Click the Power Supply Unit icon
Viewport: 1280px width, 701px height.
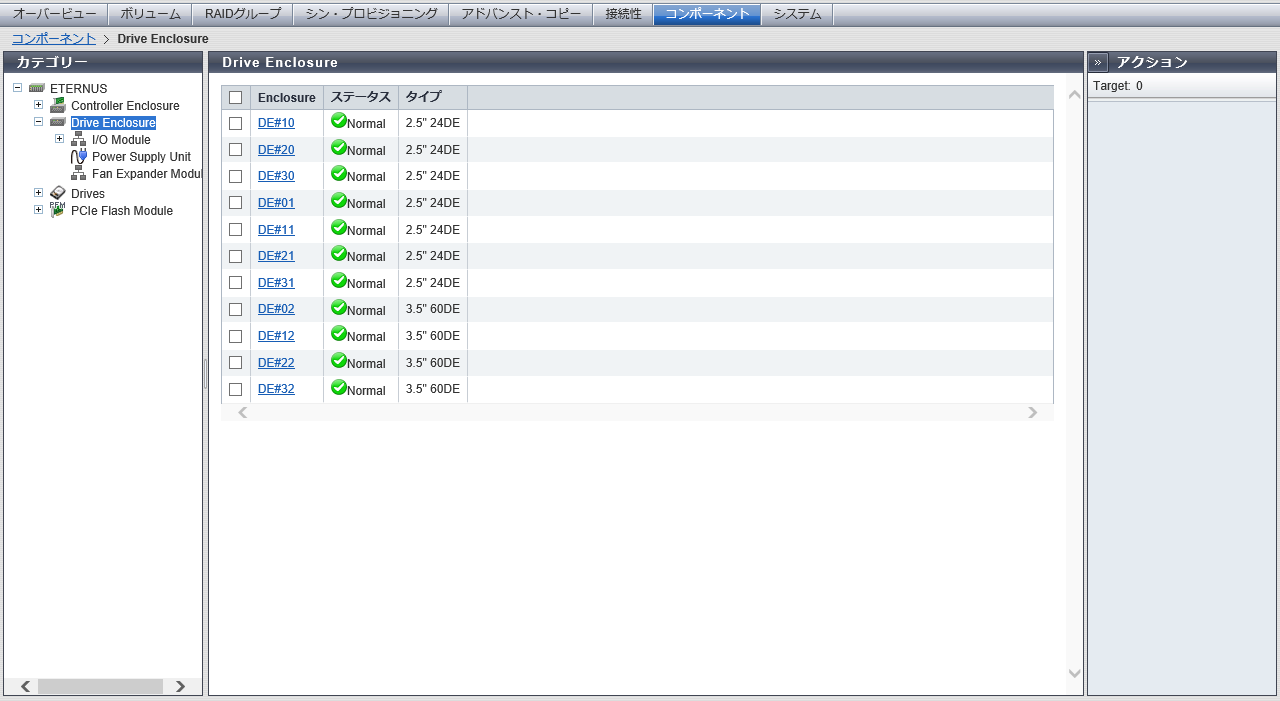pyautogui.click(x=78, y=157)
